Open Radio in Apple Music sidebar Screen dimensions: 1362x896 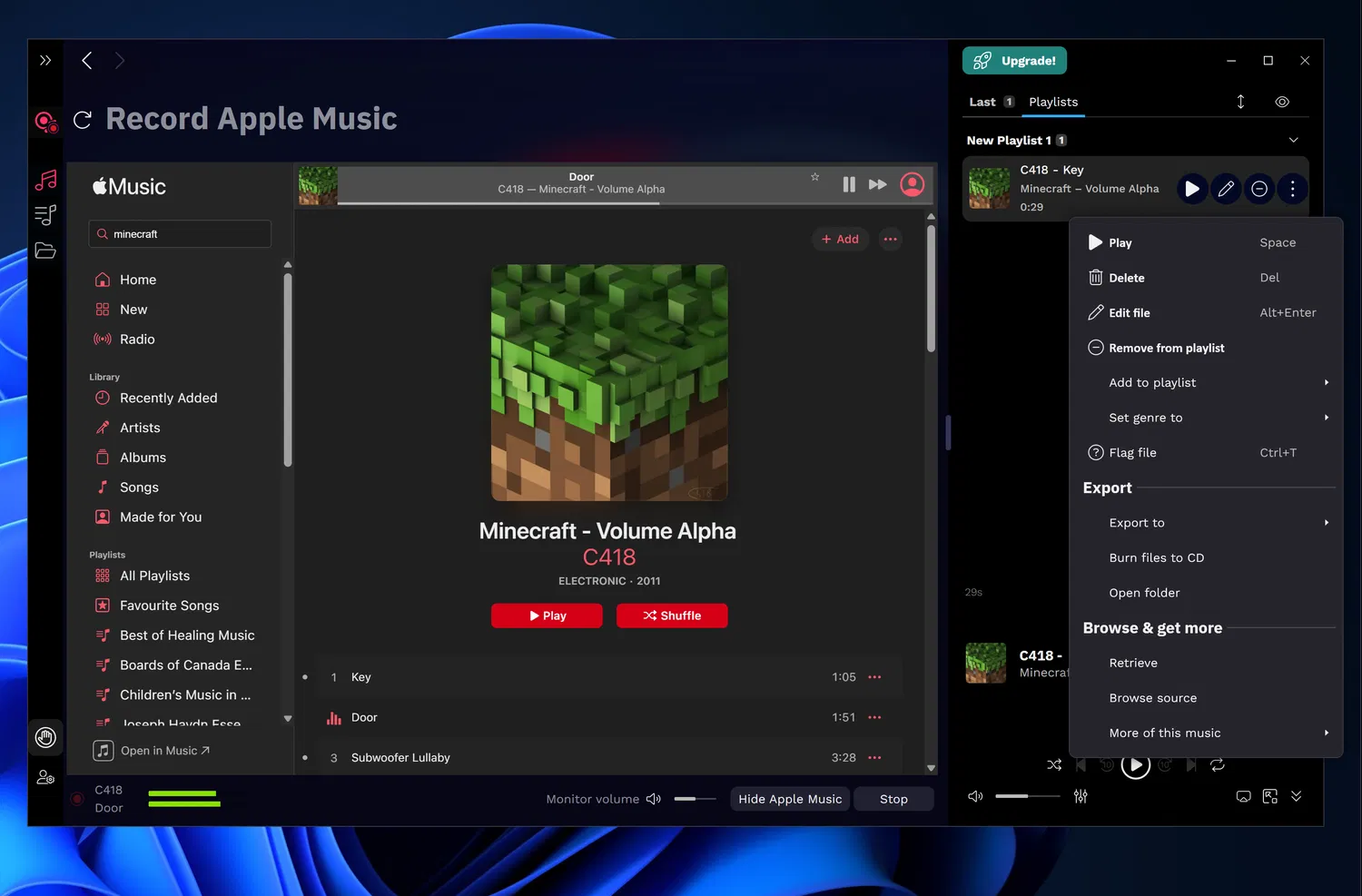point(137,340)
